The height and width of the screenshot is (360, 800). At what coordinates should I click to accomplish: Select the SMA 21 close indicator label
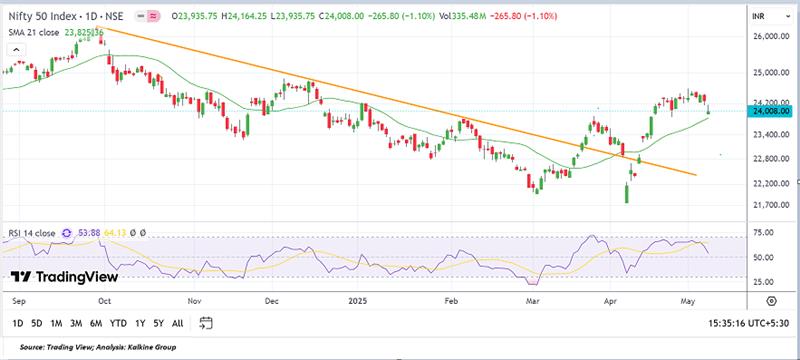coord(33,32)
